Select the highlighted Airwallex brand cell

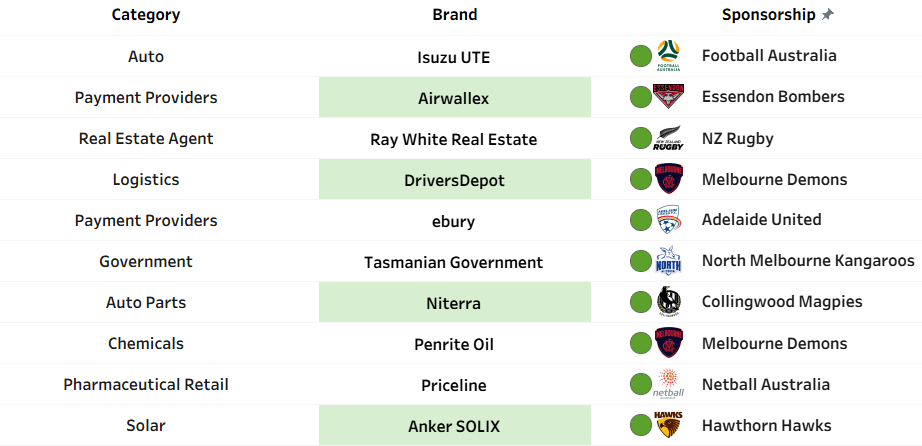pyautogui.click(x=455, y=97)
